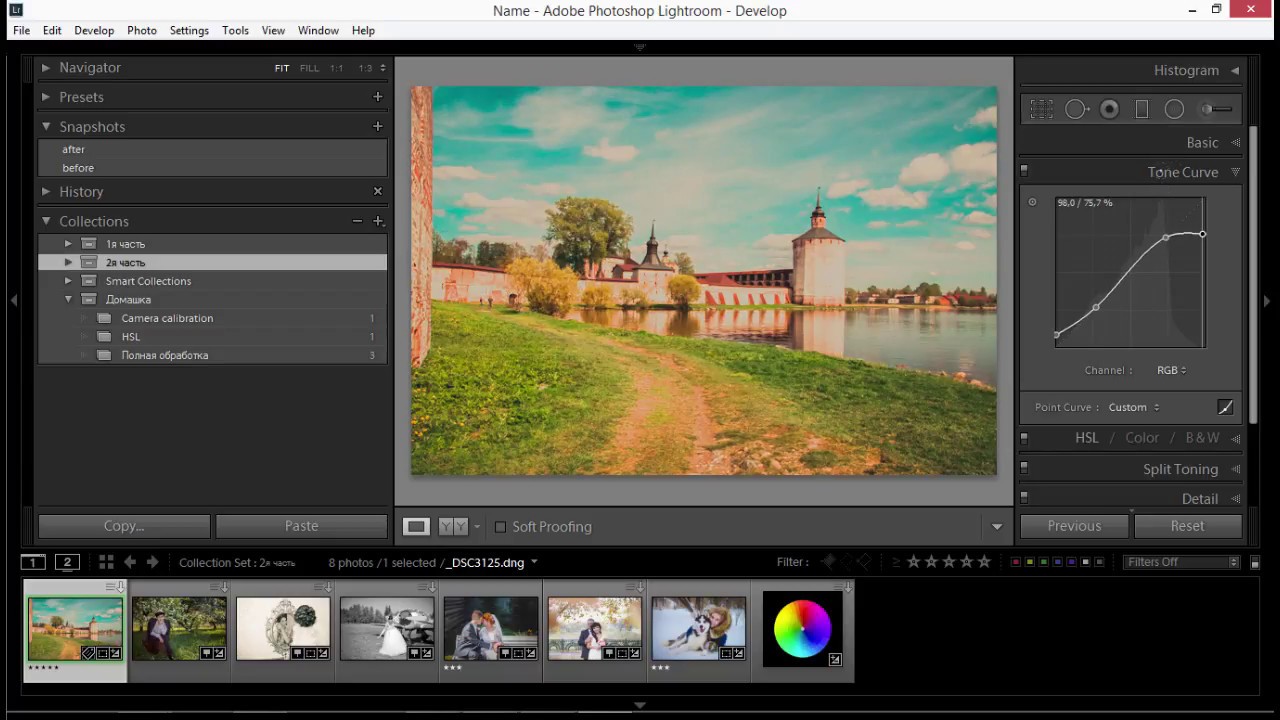Toggle the Split Toning panel switch
Viewport: 1280px width, 720px height.
(1024, 468)
